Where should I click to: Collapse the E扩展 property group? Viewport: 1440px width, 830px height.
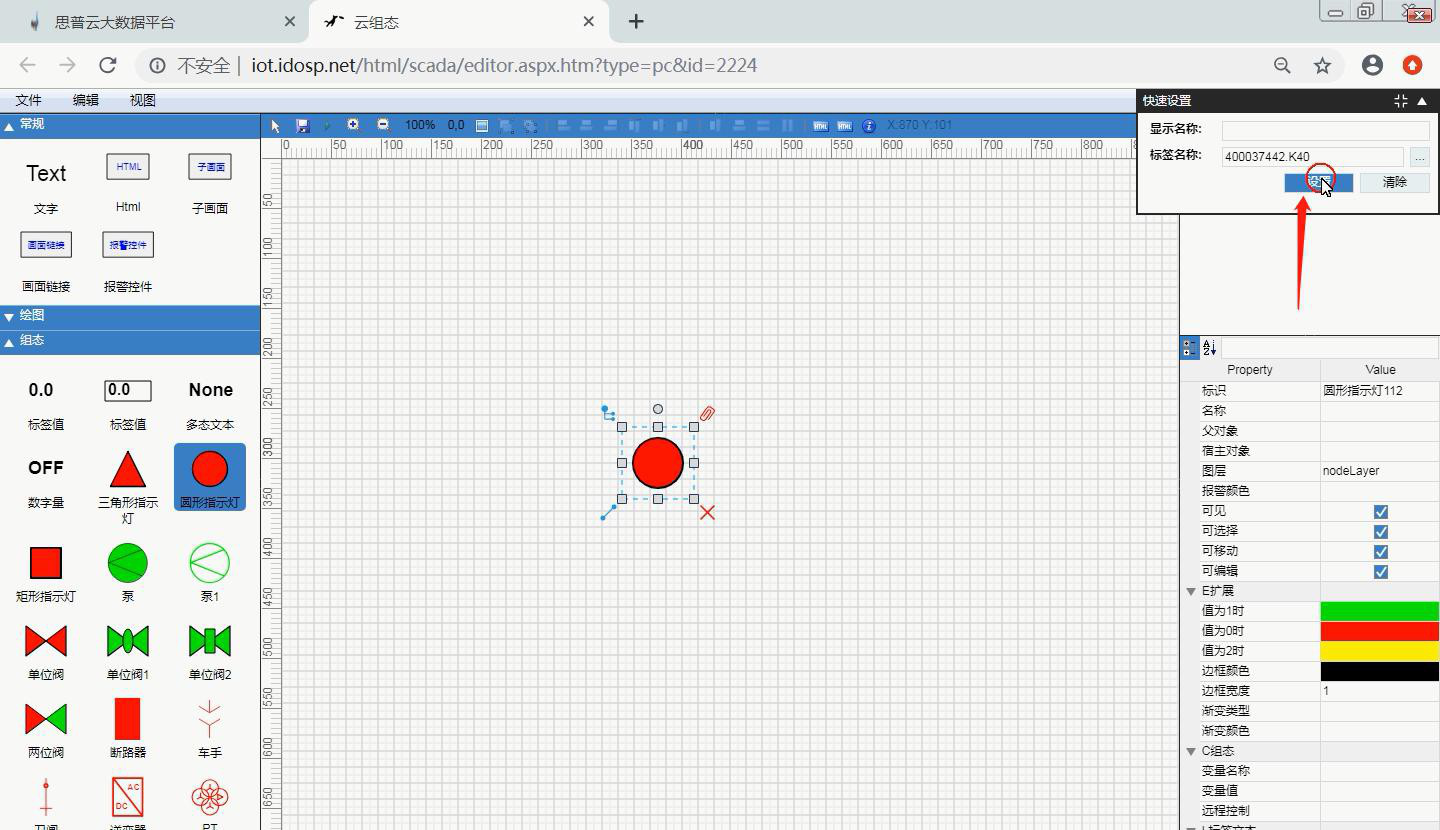[x=1191, y=591]
